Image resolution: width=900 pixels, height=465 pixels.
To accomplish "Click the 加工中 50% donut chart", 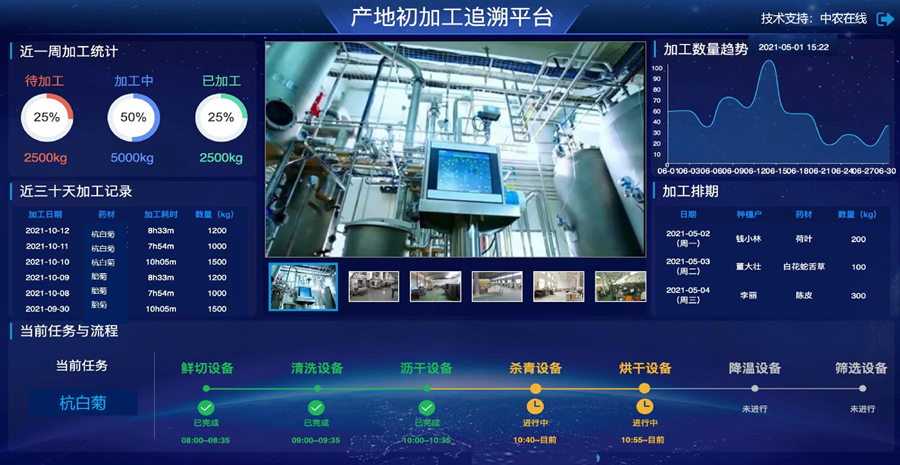I will (x=133, y=118).
